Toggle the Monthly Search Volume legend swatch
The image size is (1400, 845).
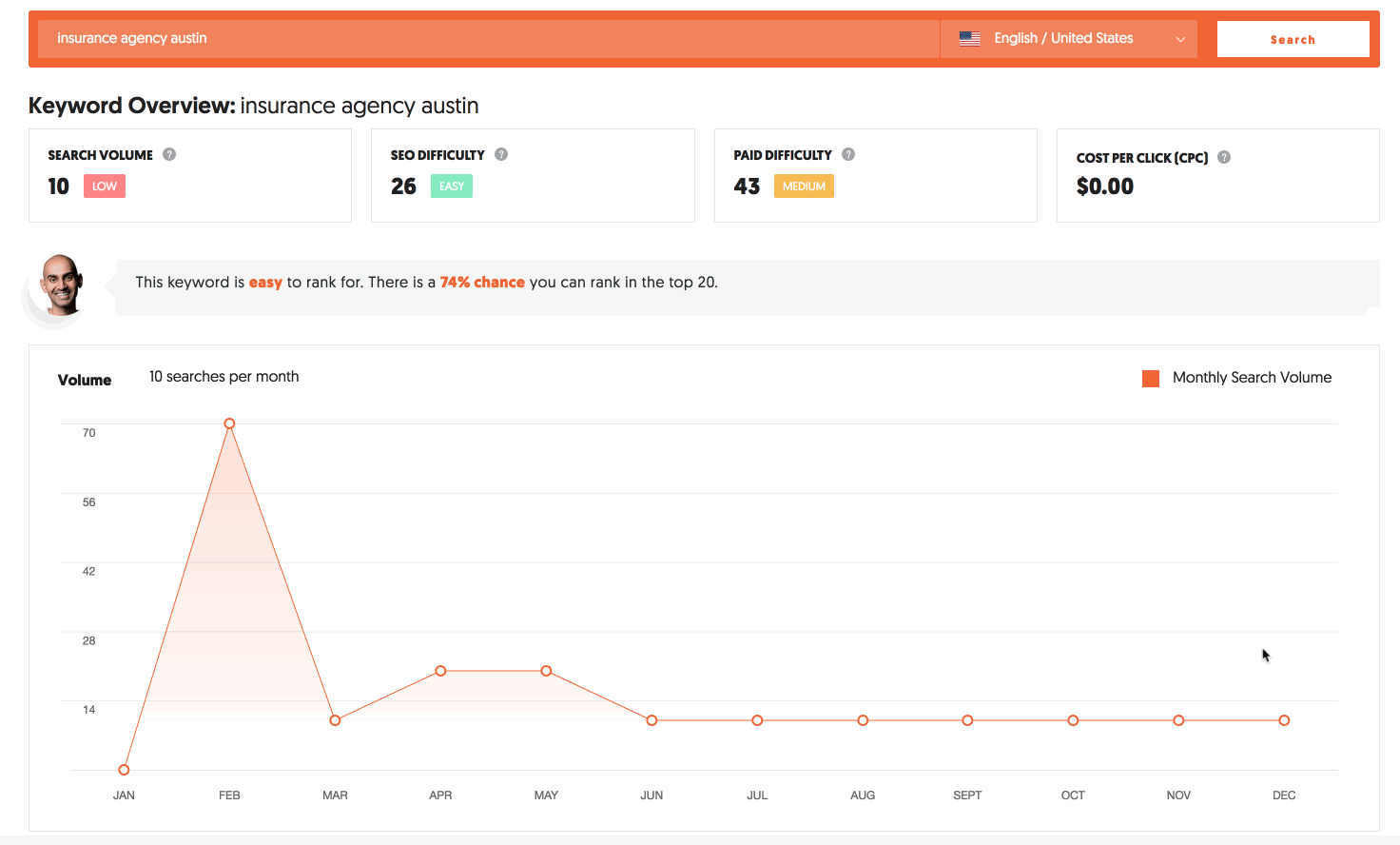tap(1151, 379)
